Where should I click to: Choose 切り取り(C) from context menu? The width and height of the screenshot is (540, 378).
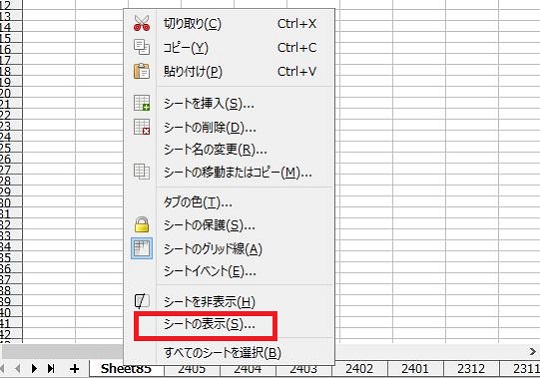pyautogui.click(x=229, y=24)
